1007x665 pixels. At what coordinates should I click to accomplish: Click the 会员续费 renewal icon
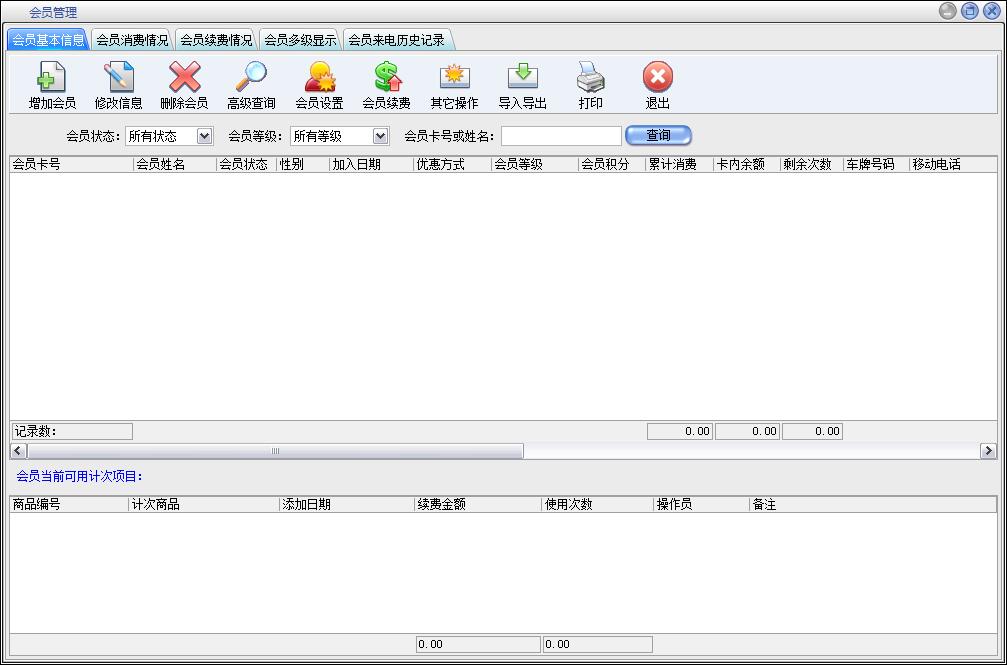pyautogui.click(x=386, y=78)
